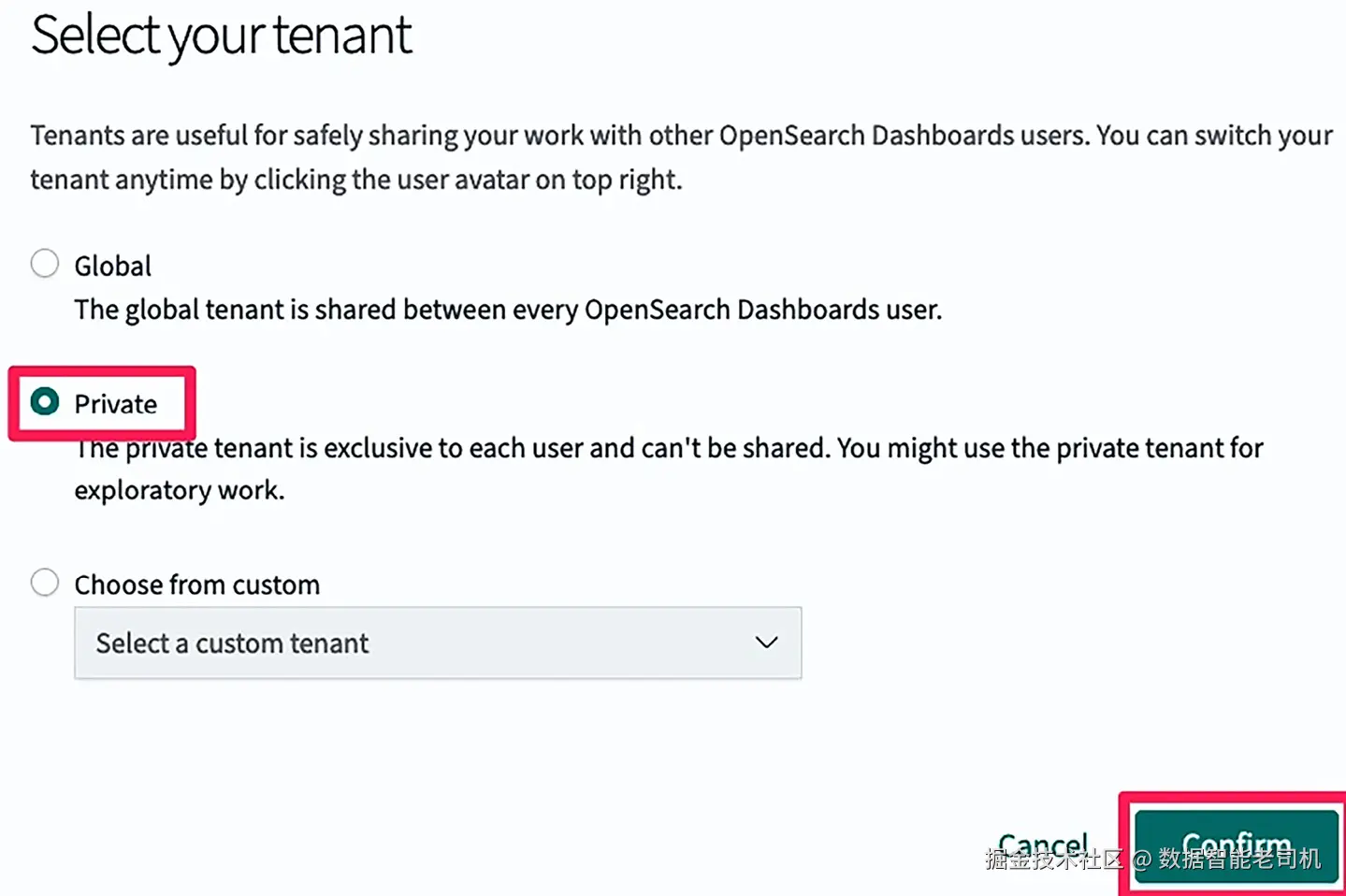Select the Private tenant radio button
The image size is (1346, 896).
click(45, 402)
